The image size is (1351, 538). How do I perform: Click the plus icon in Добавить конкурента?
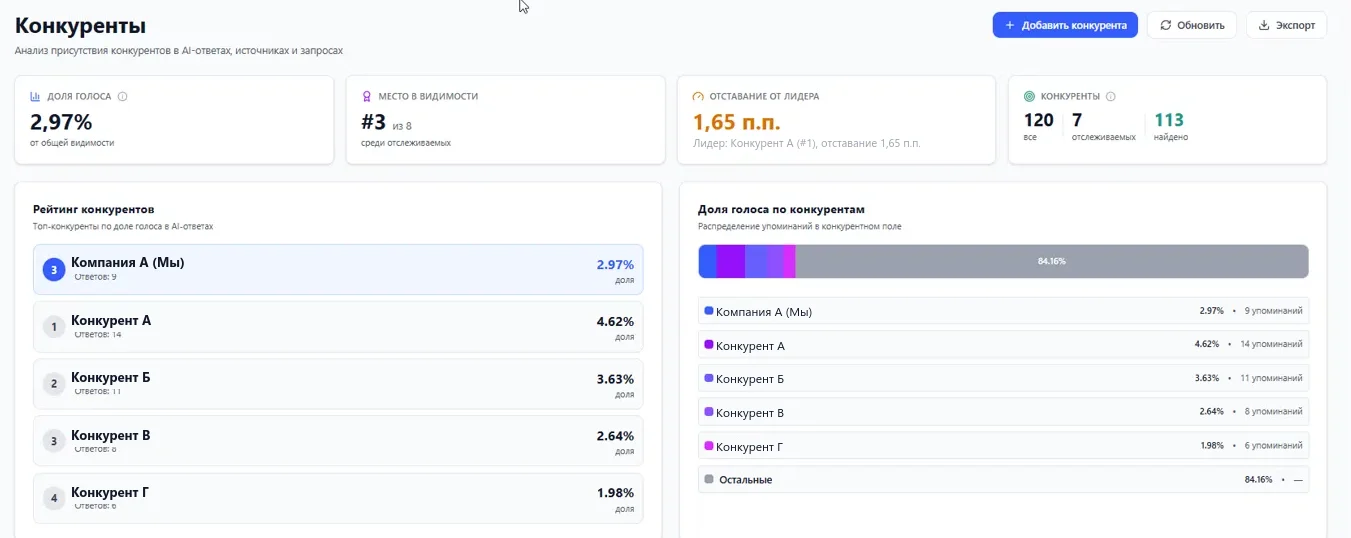coord(1010,25)
